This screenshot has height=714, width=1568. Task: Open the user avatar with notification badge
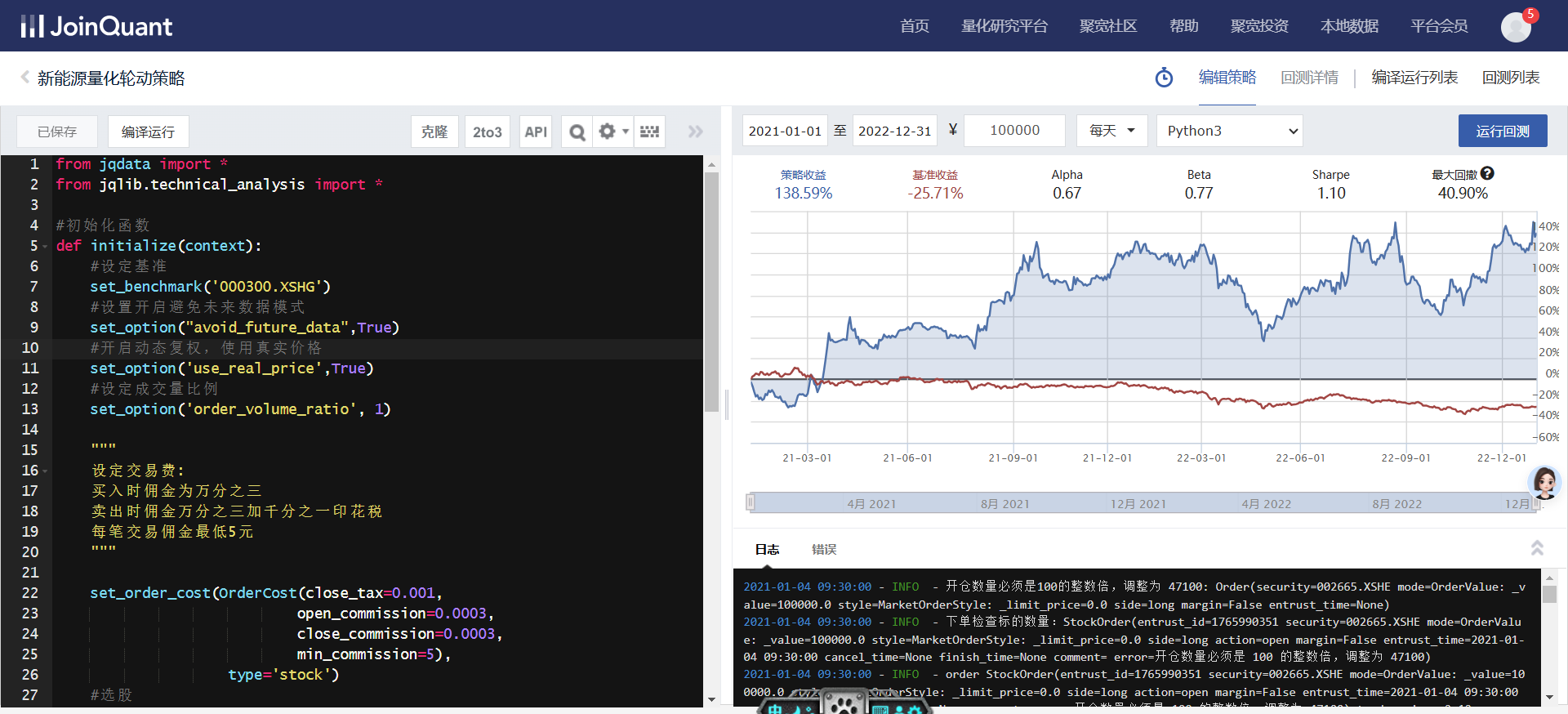pyautogui.click(x=1517, y=26)
